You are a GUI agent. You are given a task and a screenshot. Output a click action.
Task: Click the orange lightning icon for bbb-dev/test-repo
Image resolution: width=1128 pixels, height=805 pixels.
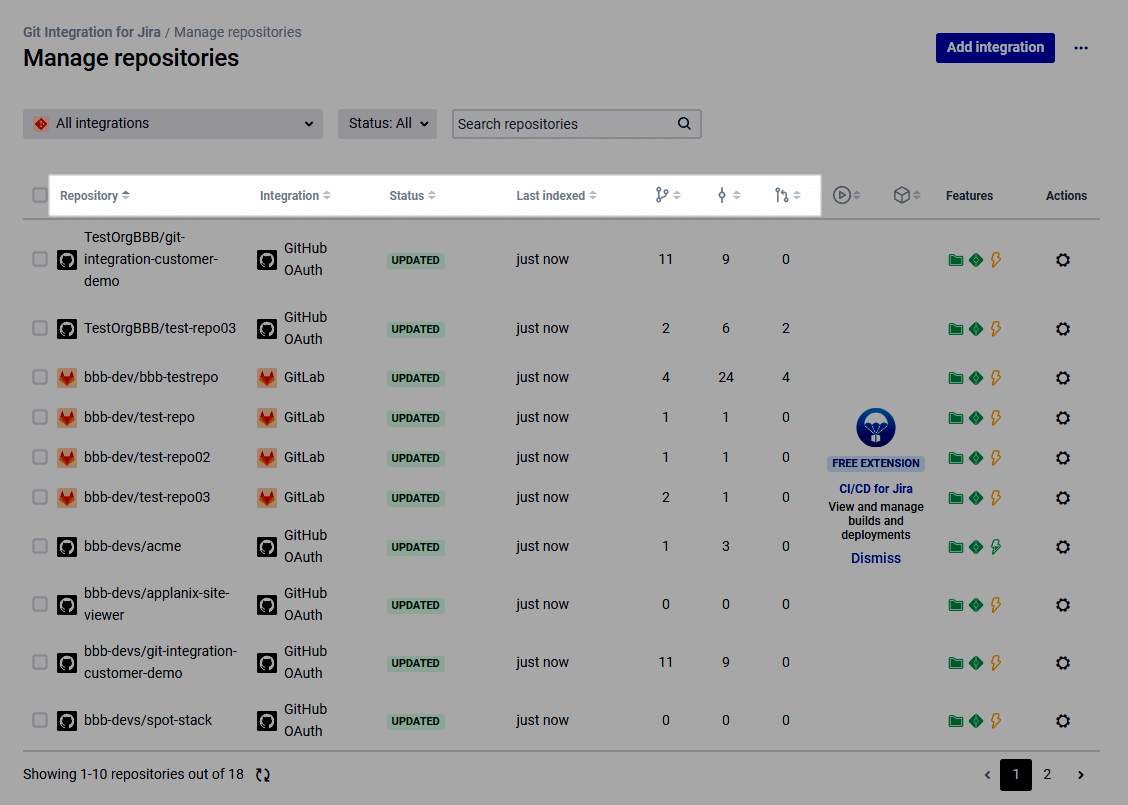[x=996, y=417]
